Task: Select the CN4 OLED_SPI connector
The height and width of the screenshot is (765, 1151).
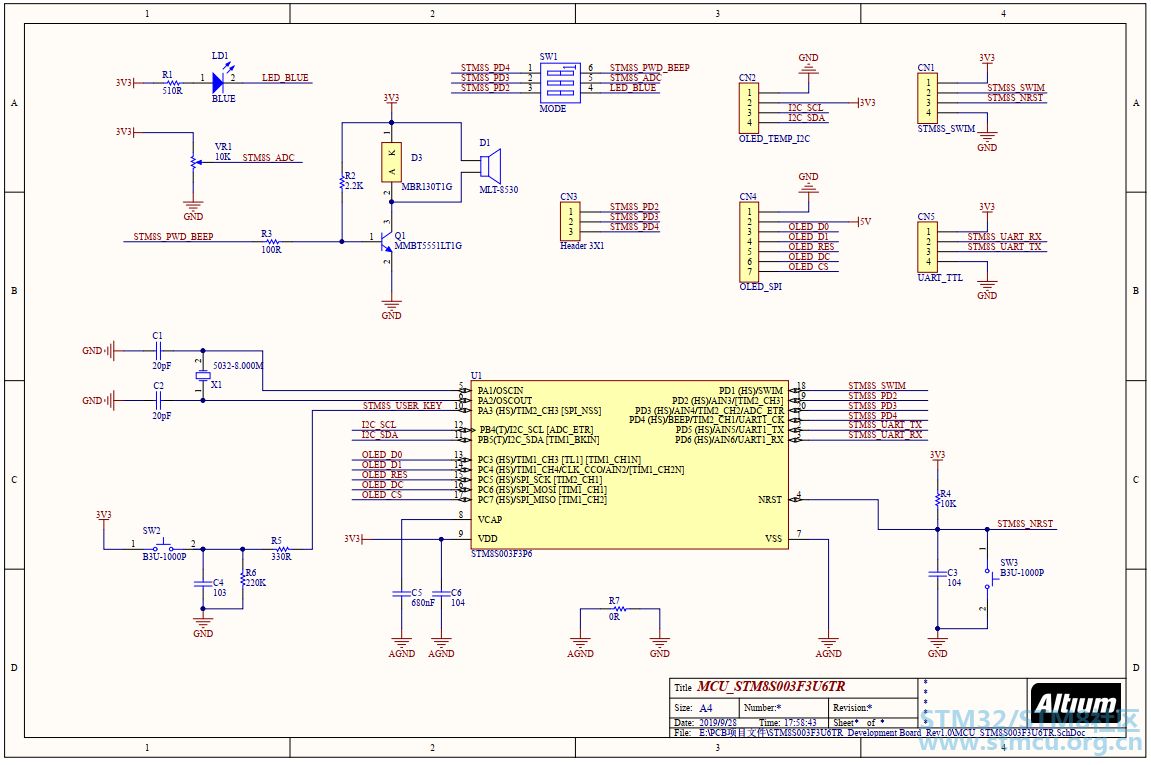Action: (749, 242)
